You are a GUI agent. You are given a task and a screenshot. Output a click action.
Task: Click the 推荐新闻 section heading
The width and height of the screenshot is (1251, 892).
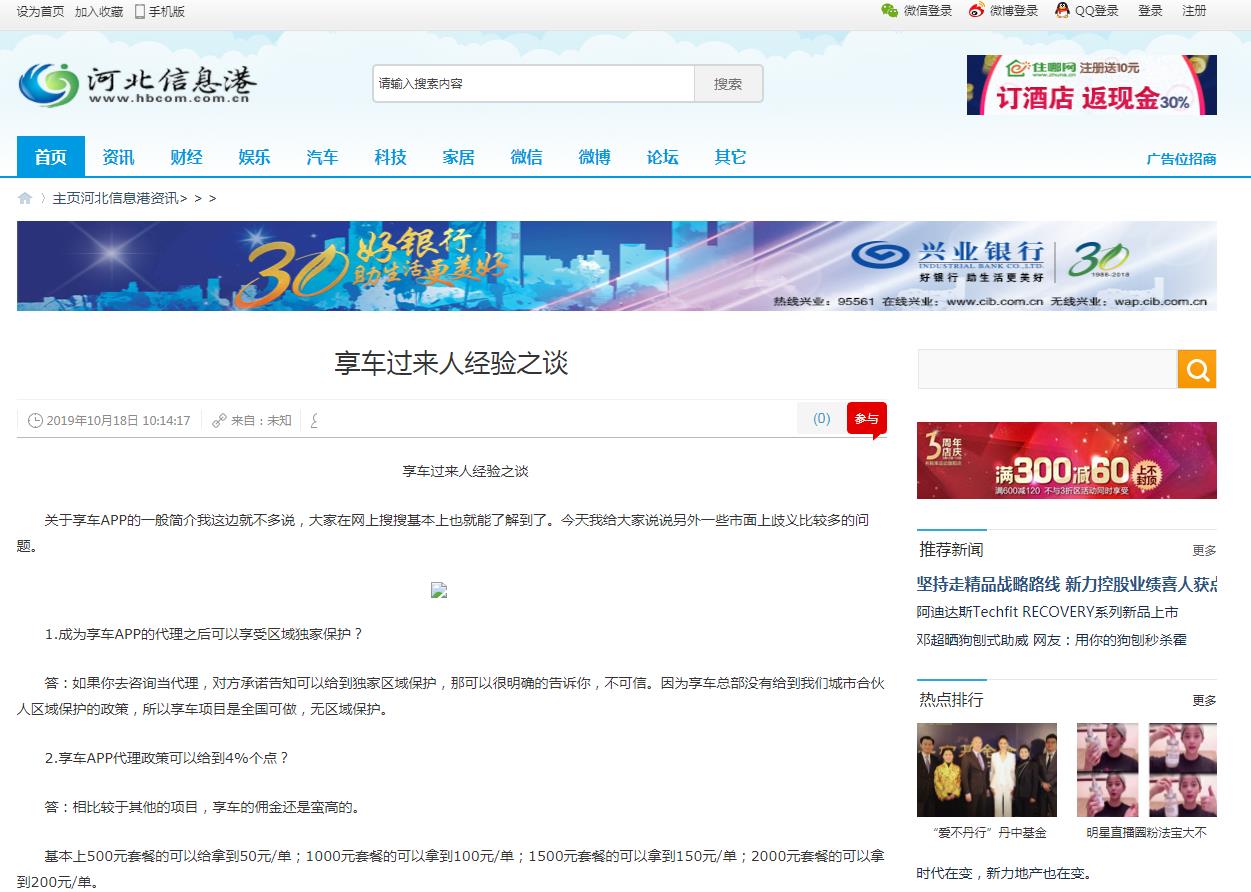pyautogui.click(x=951, y=550)
